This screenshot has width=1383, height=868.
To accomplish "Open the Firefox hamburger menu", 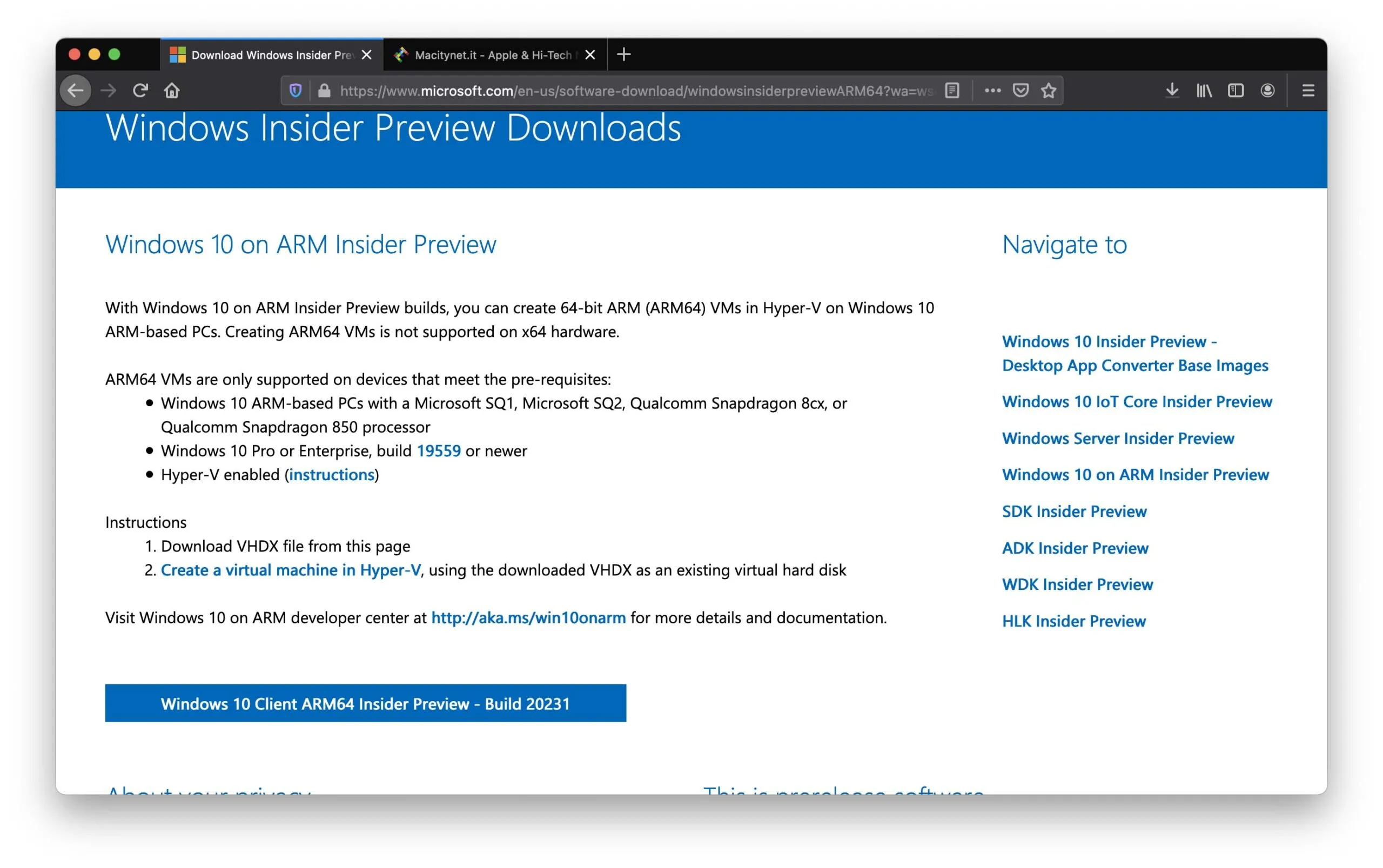I will pos(1309,90).
